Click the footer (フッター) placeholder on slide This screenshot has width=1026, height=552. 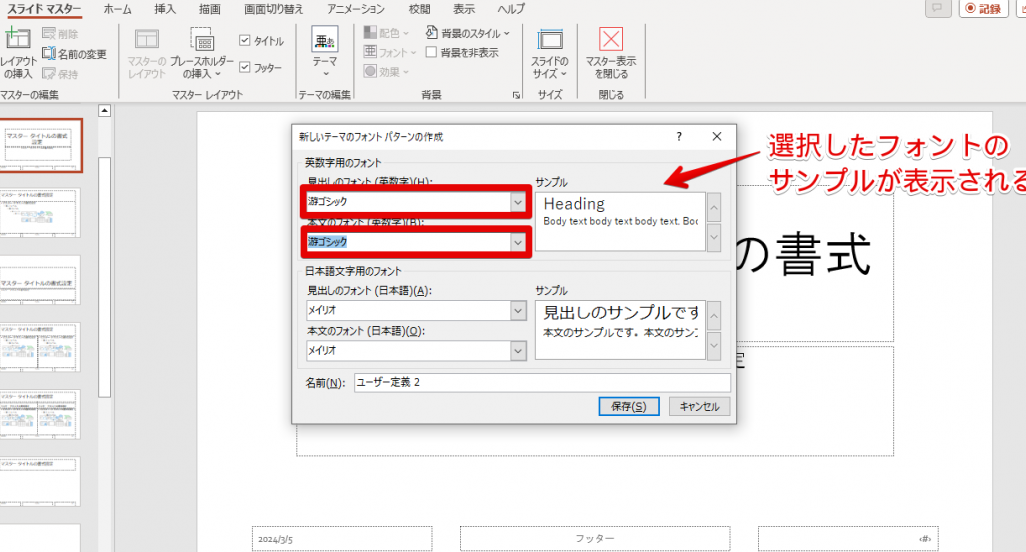coord(595,539)
